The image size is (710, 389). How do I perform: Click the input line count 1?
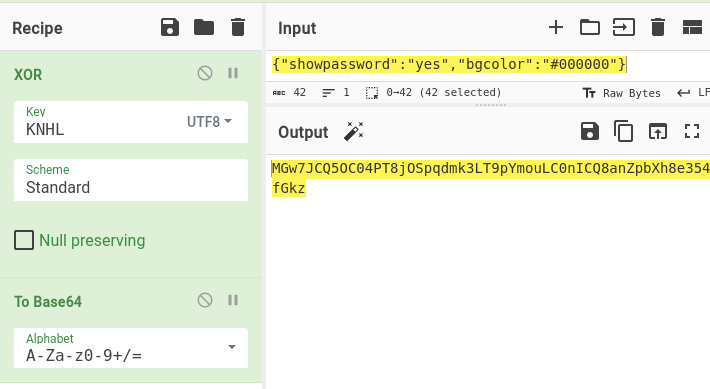pyautogui.click(x=336, y=92)
